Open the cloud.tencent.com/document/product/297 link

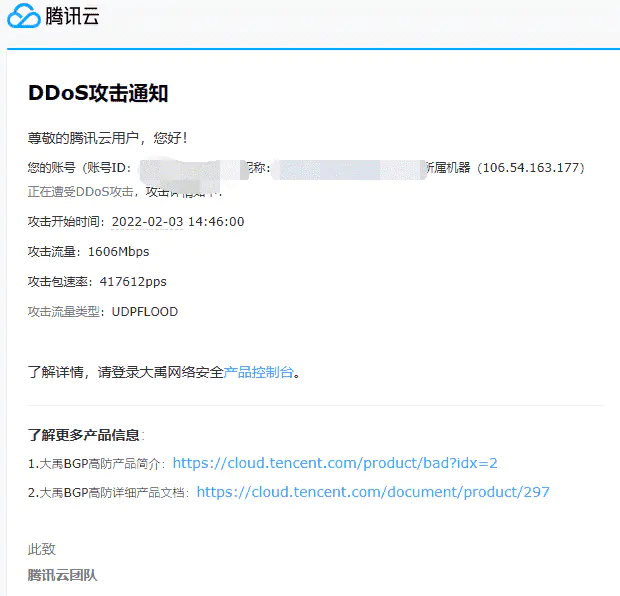pyautogui.click(x=373, y=492)
